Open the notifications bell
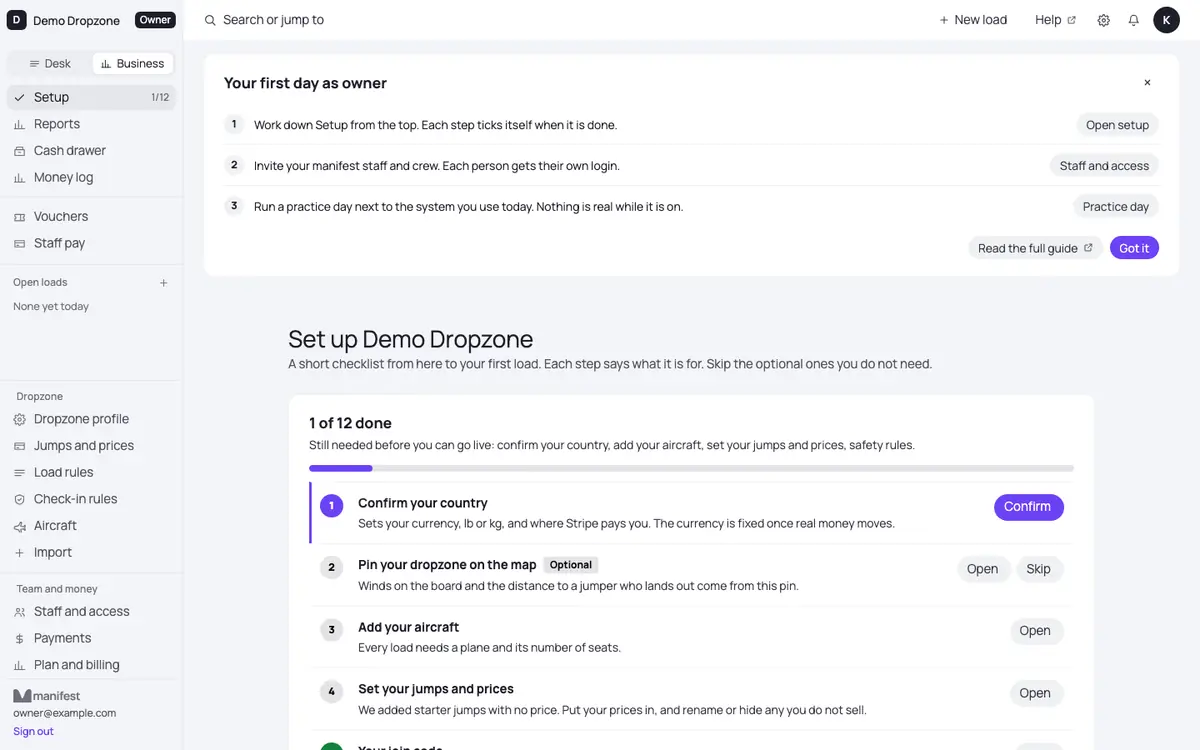This screenshot has height=750, width=1200. (1134, 20)
